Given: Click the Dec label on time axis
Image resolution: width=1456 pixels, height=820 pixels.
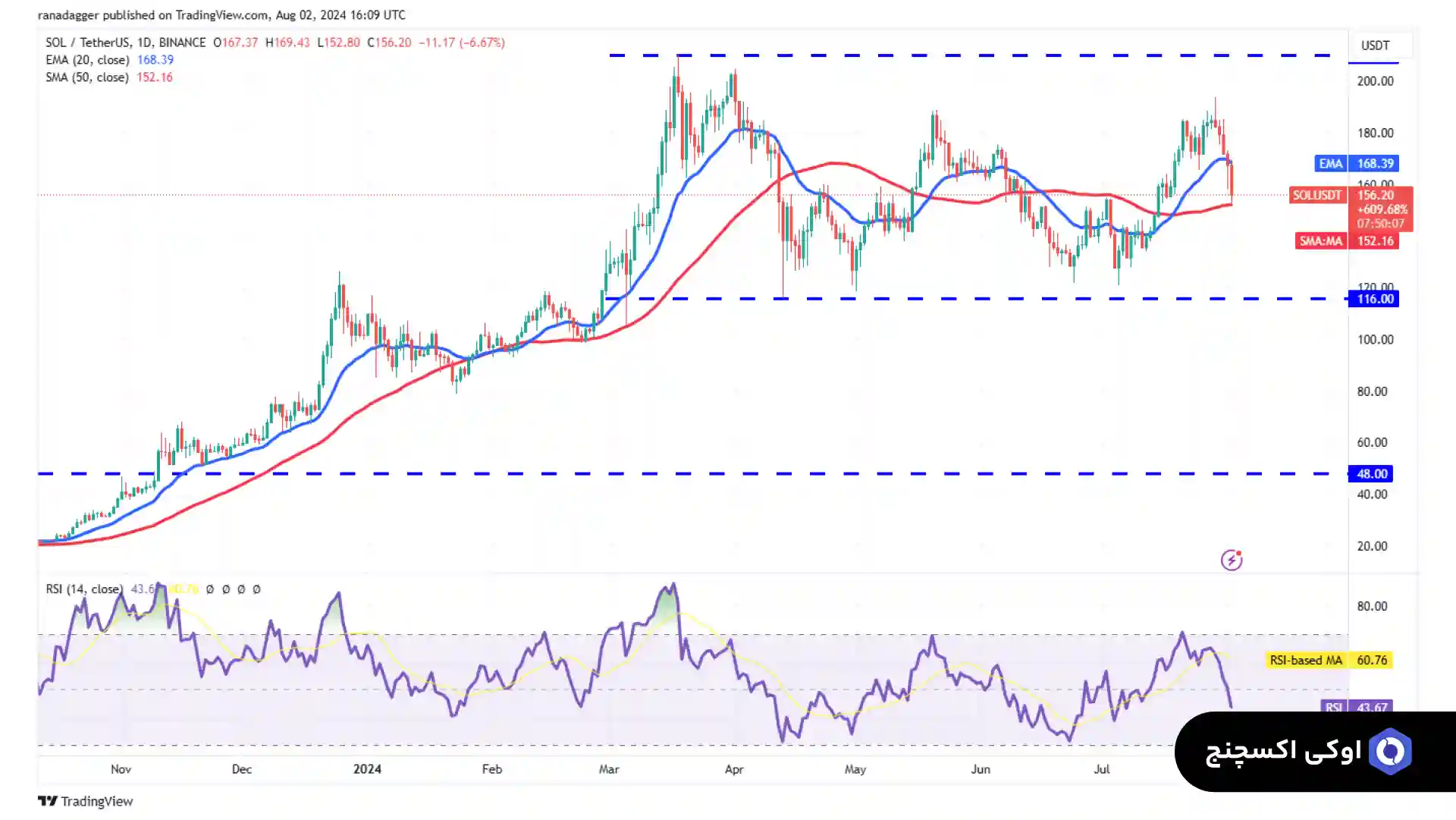Looking at the screenshot, I should coord(241,769).
